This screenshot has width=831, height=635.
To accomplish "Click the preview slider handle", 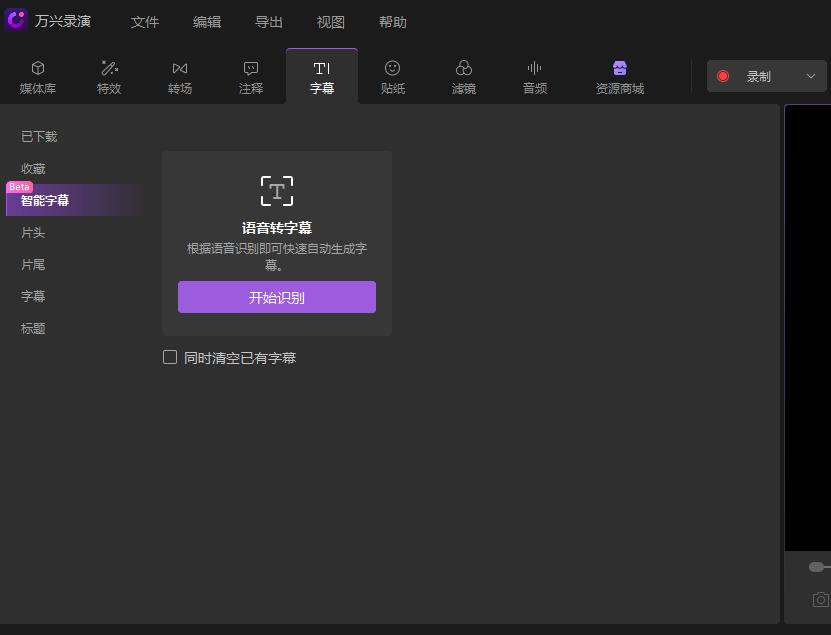I will [x=816, y=567].
